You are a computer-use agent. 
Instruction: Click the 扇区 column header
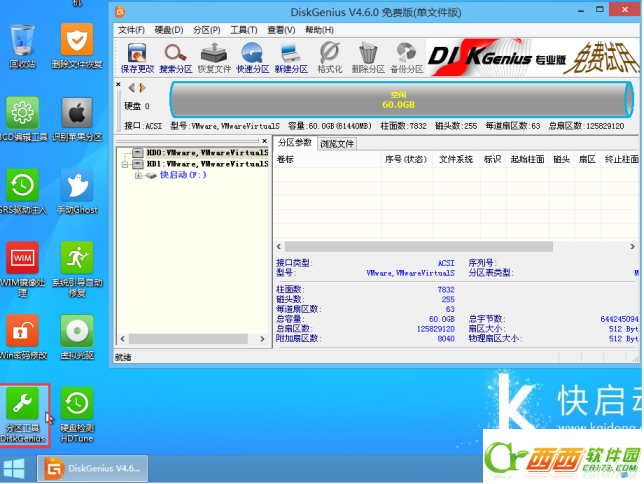(x=587, y=159)
